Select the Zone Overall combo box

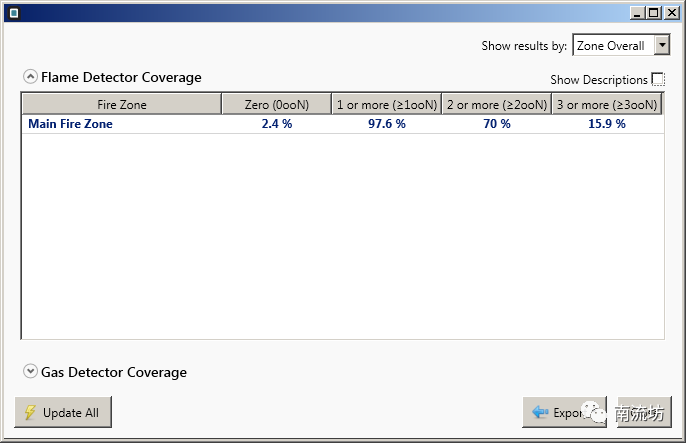(x=621, y=45)
